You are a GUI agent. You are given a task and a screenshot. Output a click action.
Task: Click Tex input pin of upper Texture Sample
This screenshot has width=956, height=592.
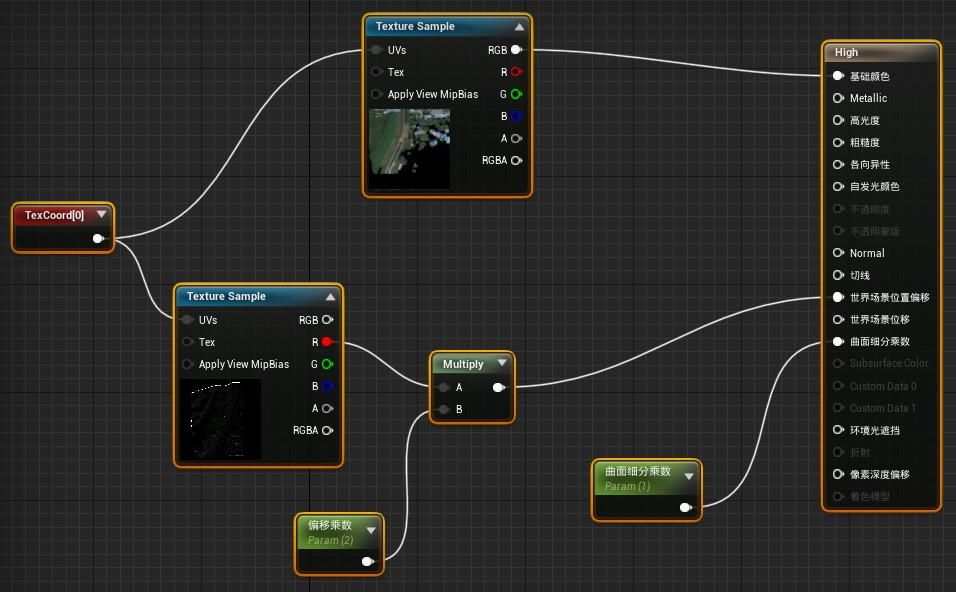pyautogui.click(x=376, y=72)
